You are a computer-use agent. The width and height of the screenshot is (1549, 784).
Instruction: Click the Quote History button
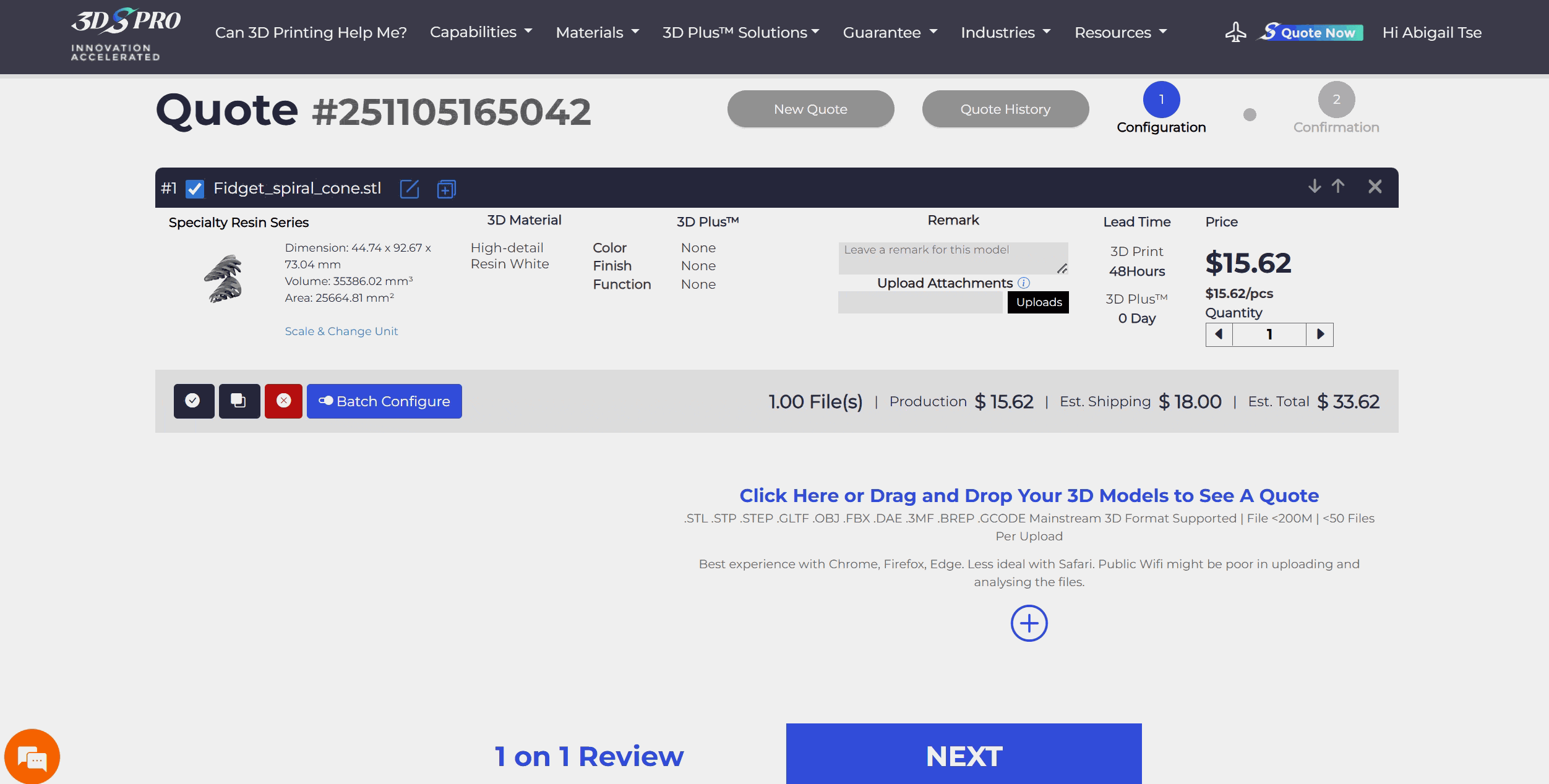1005,109
